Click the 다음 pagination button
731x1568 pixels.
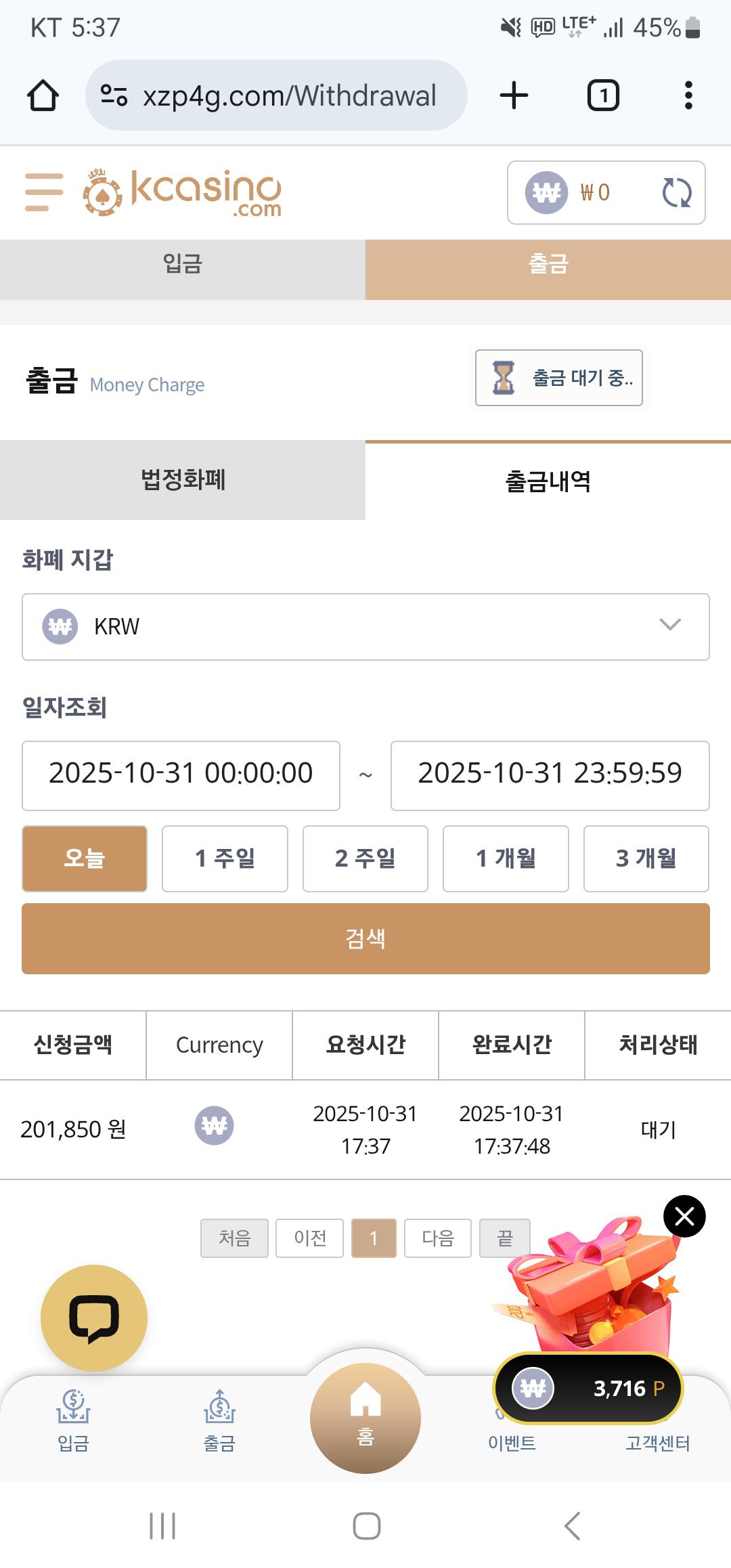coord(437,1238)
